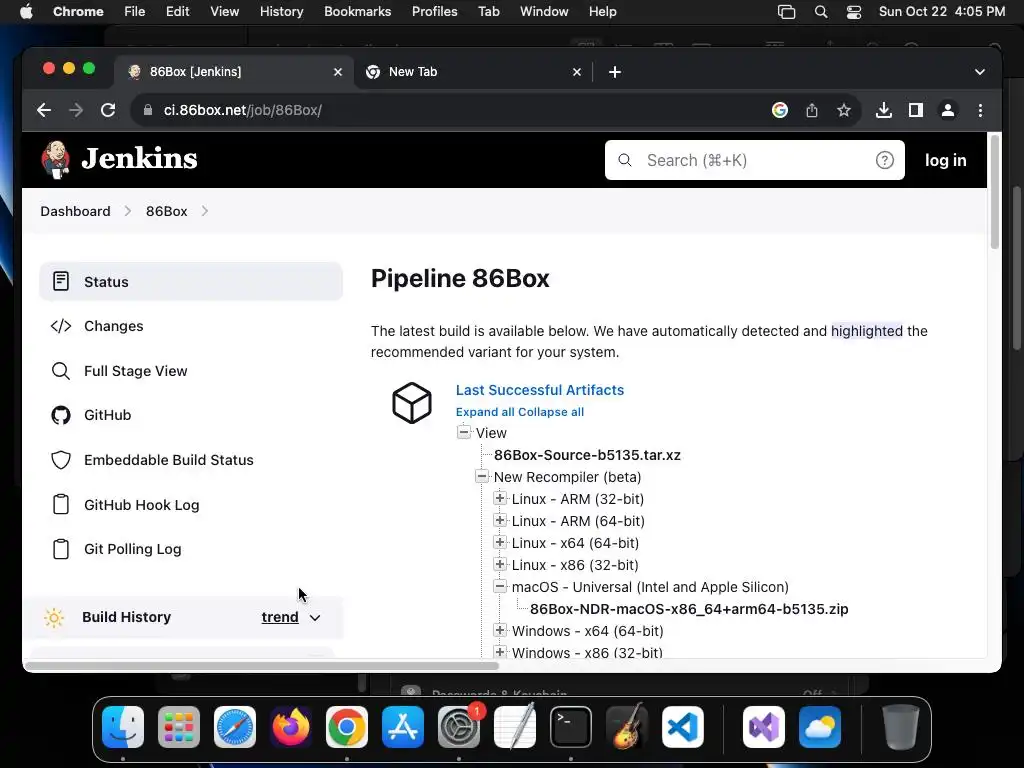Viewport: 1024px width, 768px height.
Task: Click the Jenkins search field
Action: tap(754, 160)
